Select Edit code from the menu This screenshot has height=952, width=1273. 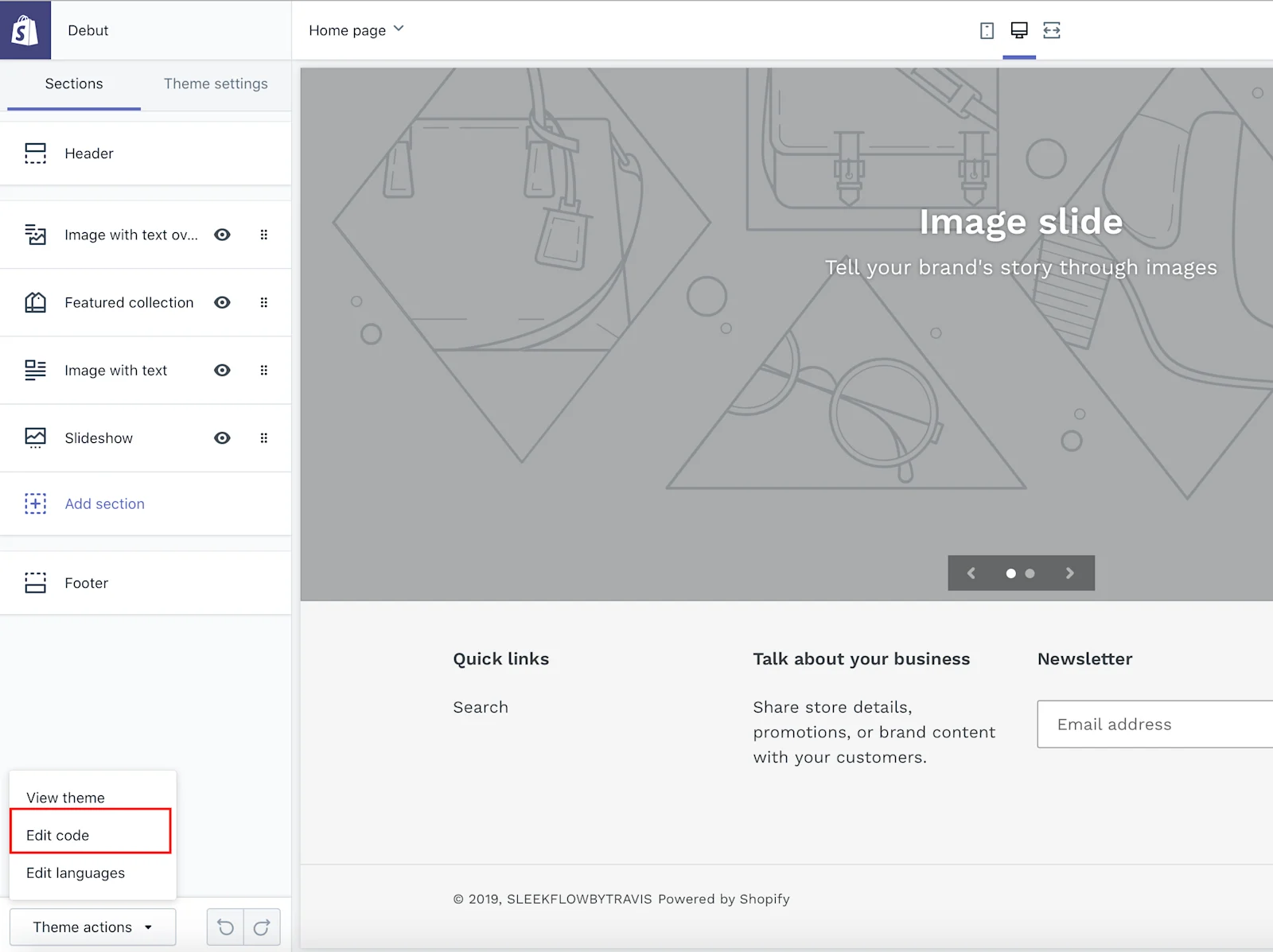57,835
